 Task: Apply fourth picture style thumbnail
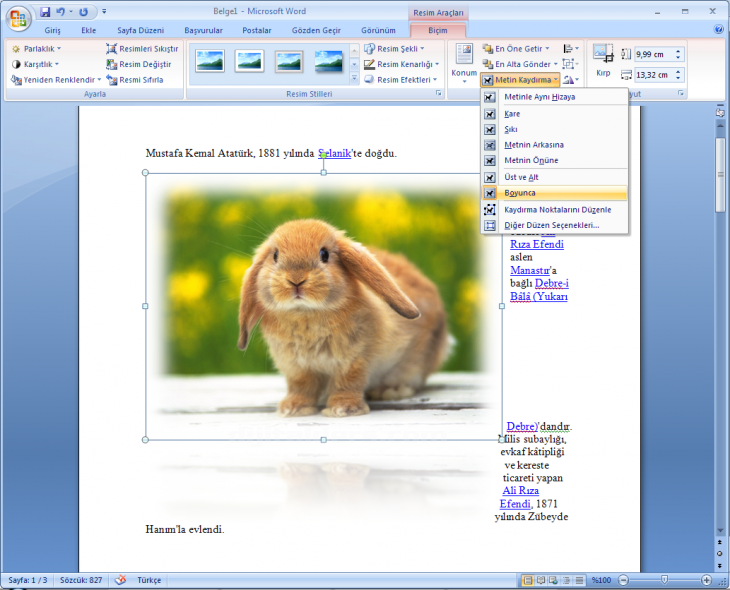click(x=328, y=61)
